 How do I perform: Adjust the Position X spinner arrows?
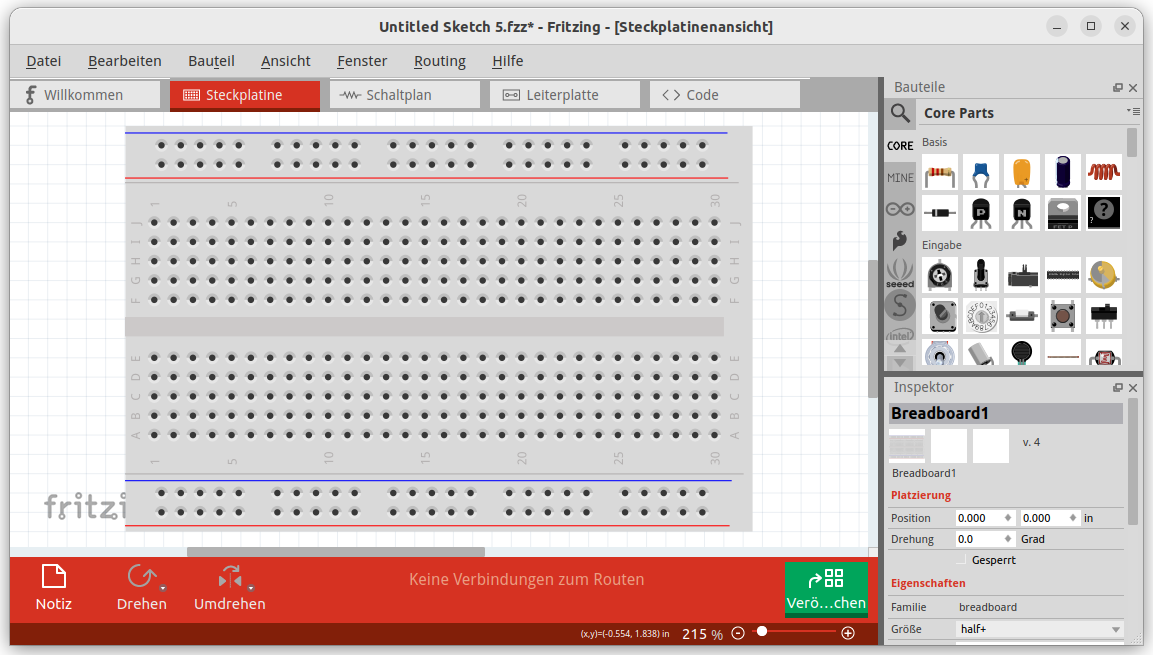point(1008,518)
